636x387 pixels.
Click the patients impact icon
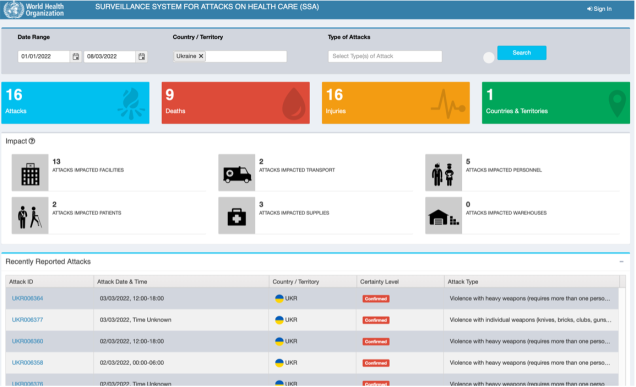pos(30,215)
